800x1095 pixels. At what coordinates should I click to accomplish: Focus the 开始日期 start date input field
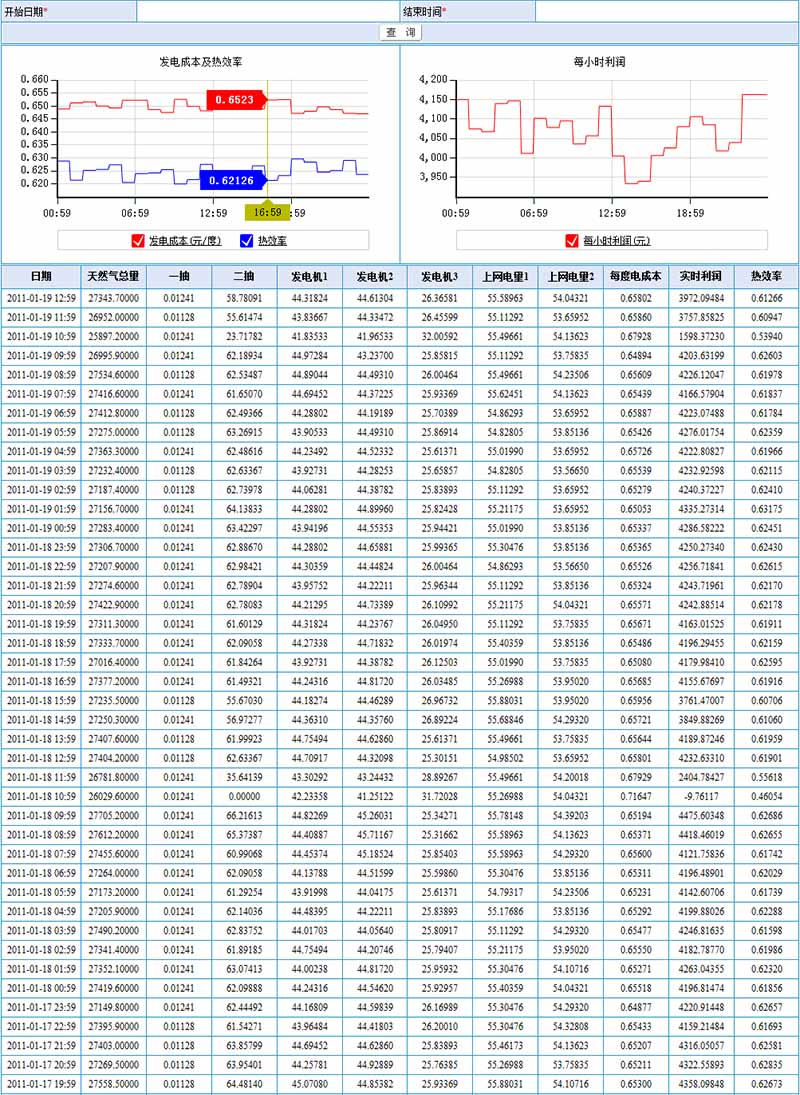coord(267,11)
